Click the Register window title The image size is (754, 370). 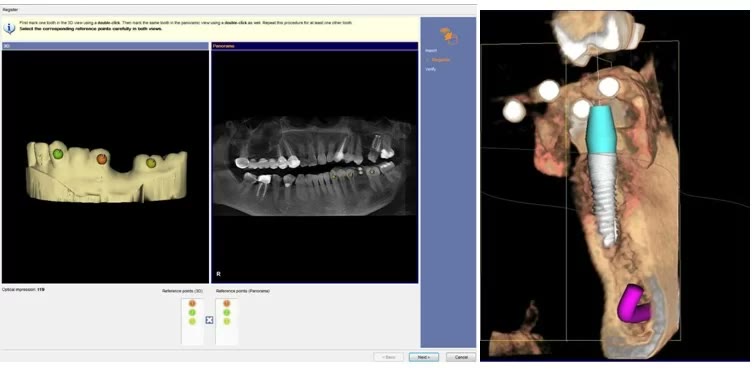(x=10, y=9)
